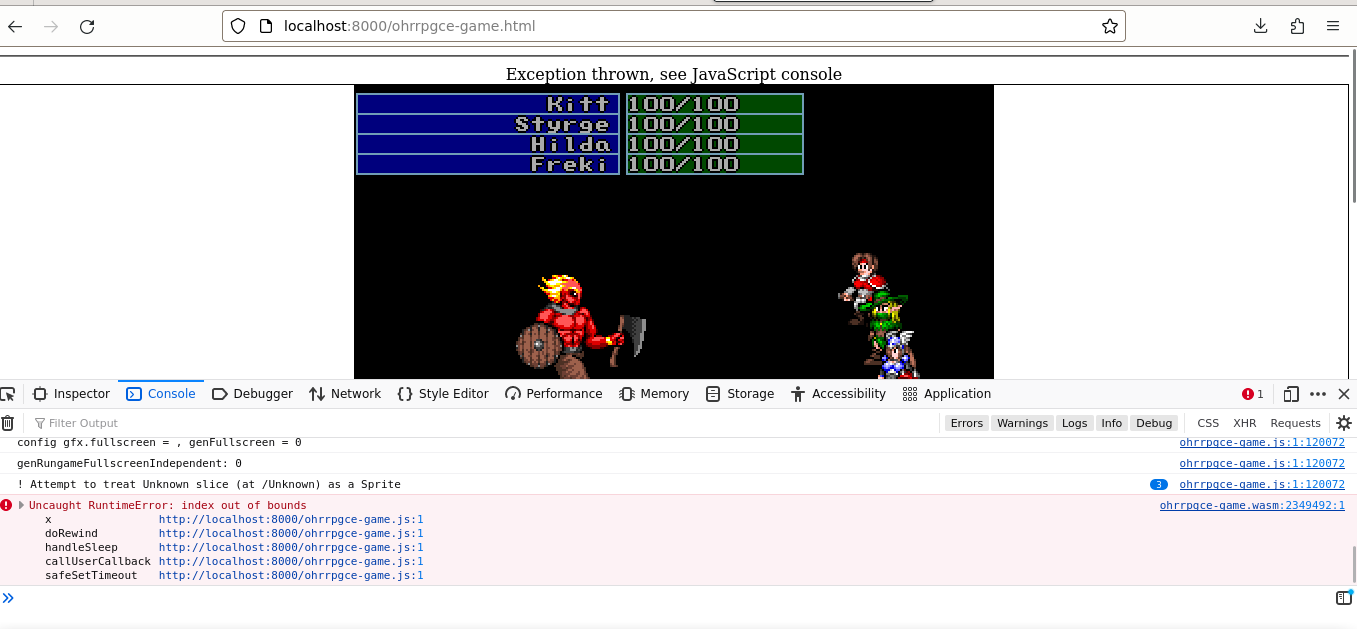Open the safeSetTimeout stack frame link
Viewport: 1357px width, 629px height.
(x=291, y=575)
